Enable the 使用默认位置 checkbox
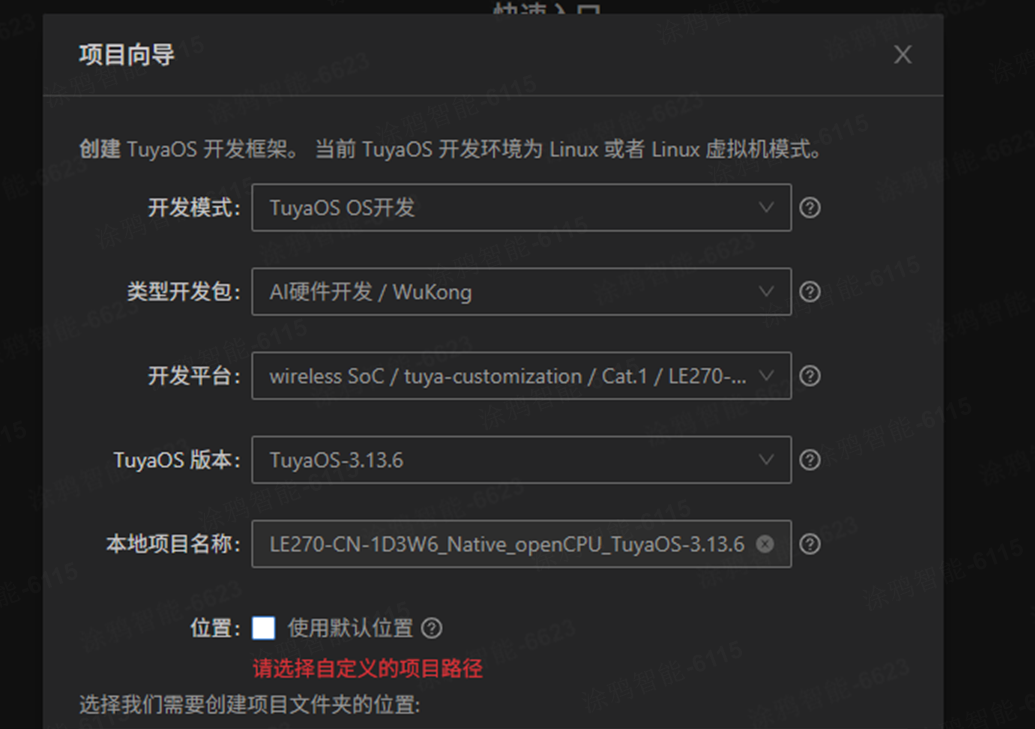 (263, 628)
